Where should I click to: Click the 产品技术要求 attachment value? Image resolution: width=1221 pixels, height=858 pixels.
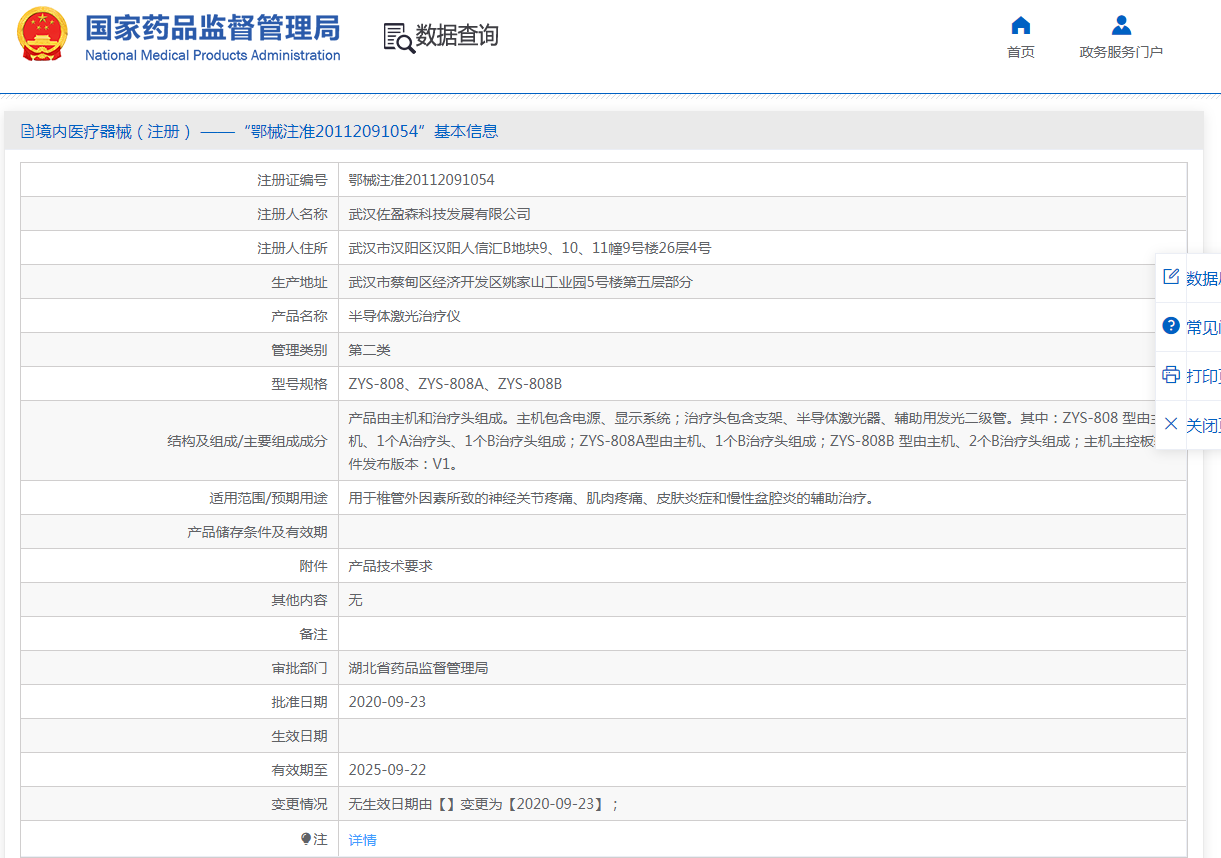point(390,566)
